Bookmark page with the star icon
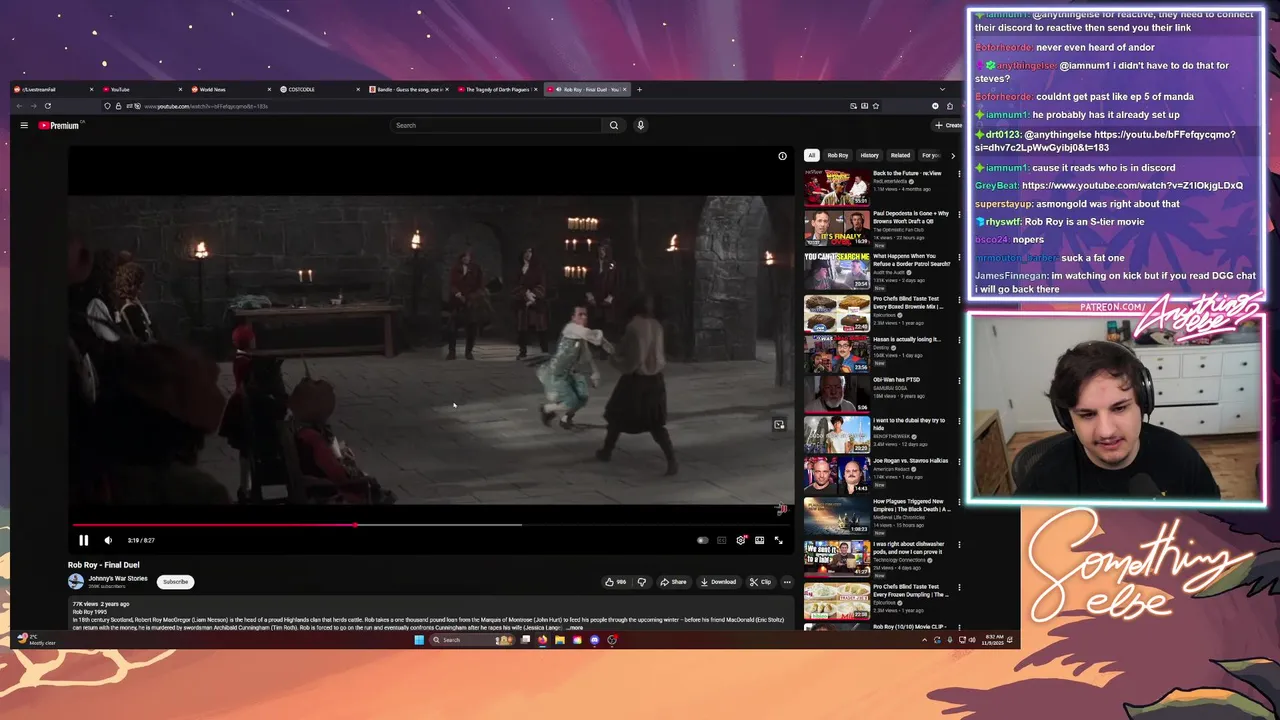 coord(876,106)
